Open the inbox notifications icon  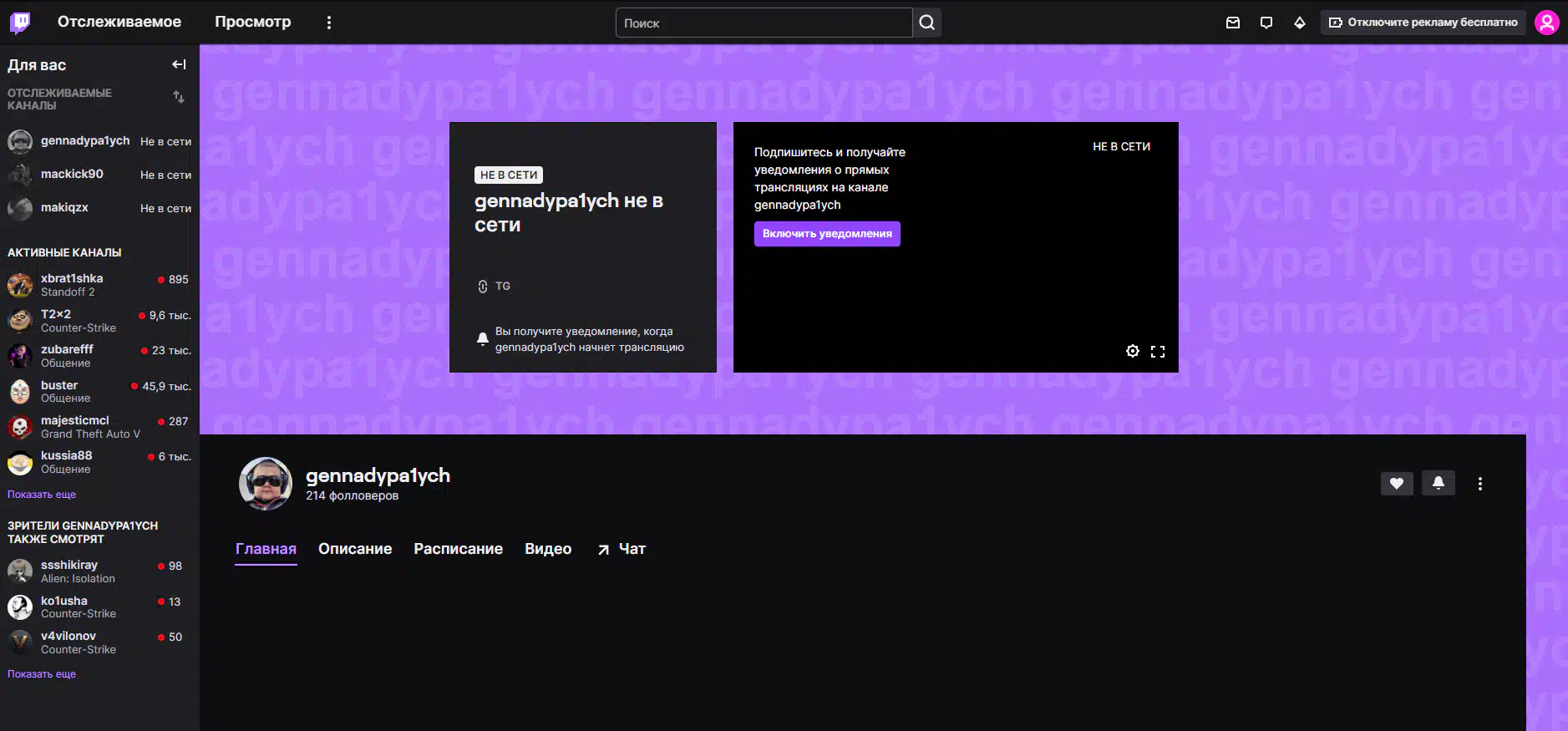(1233, 23)
